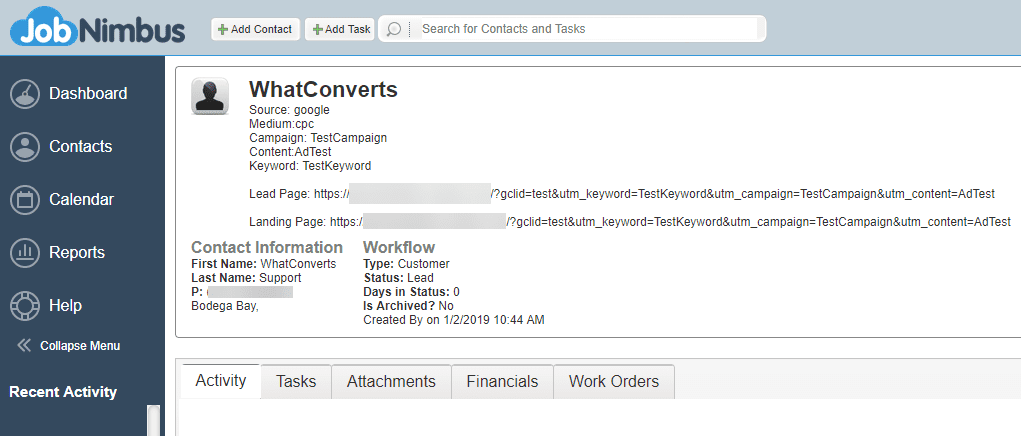Click the Landing Page URL text
1021x436 pixels.
630,222
